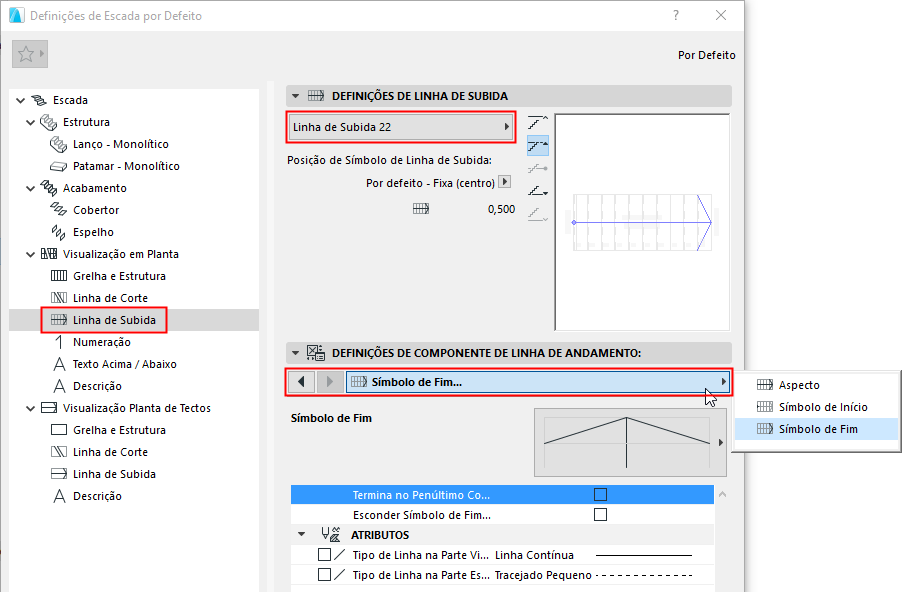The image size is (903, 592).
Task: Open Texto Acima / Abaixo page
Action: point(124,364)
